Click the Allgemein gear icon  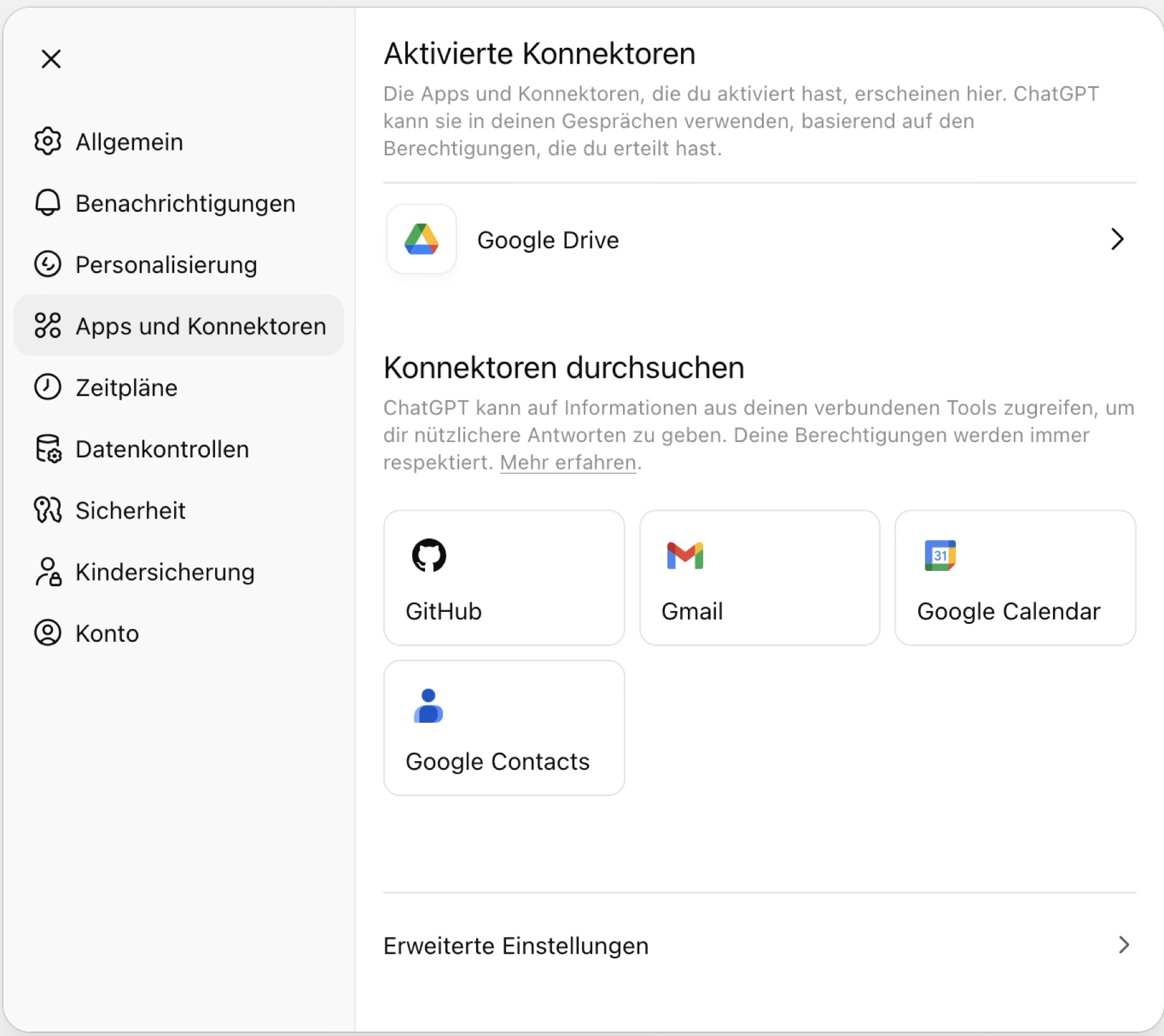tap(48, 142)
